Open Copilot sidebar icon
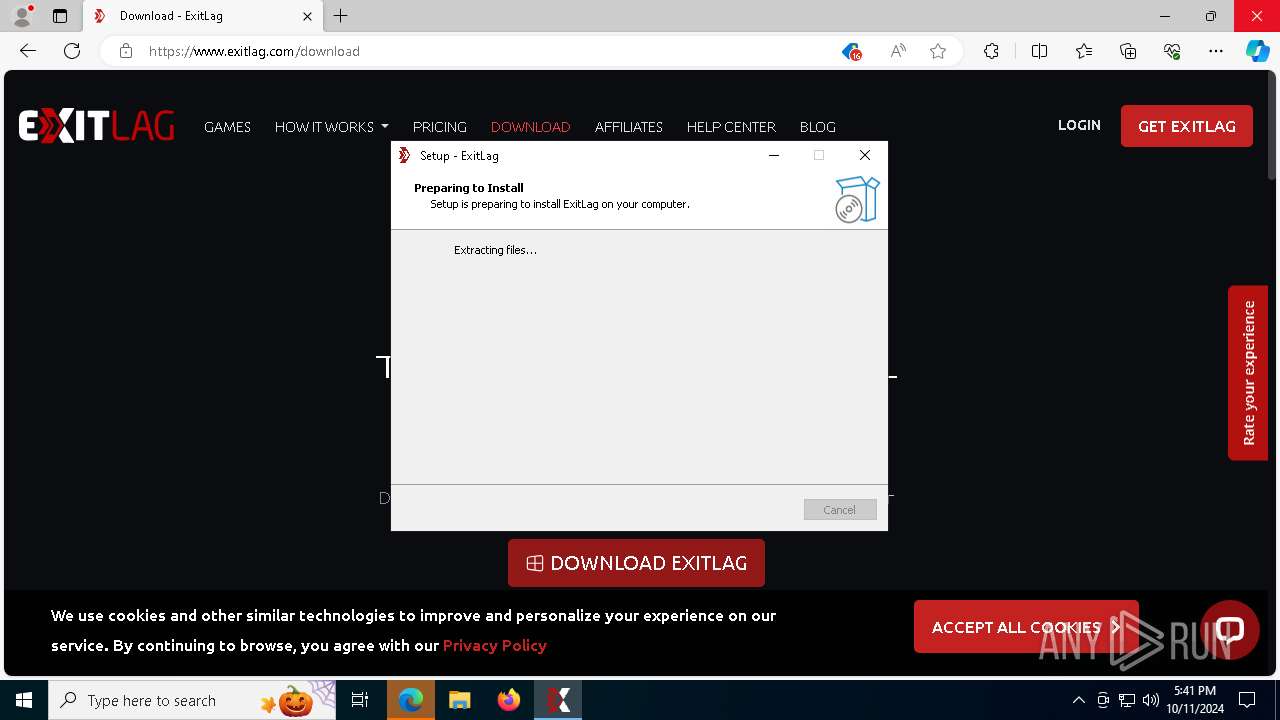The width and height of the screenshot is (1280, 720). point(1257,51)
